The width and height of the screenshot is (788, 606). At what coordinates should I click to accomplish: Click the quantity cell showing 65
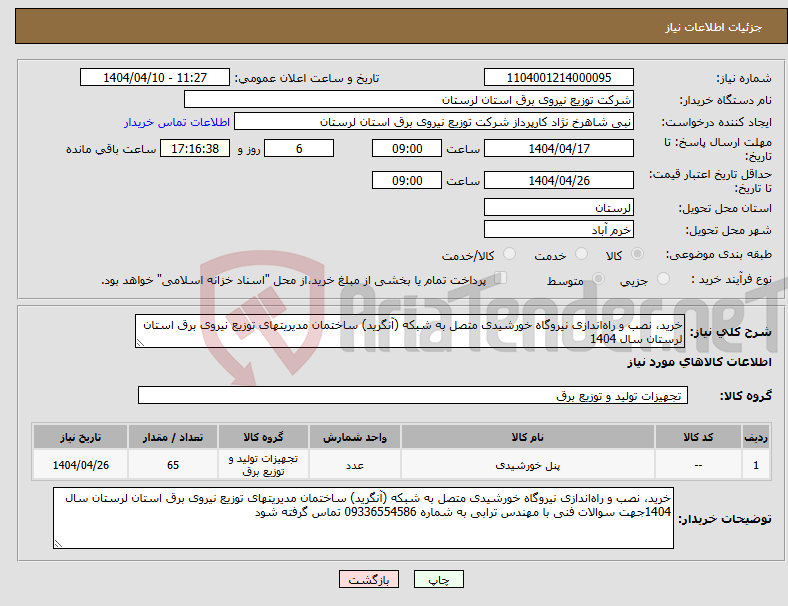172,465
